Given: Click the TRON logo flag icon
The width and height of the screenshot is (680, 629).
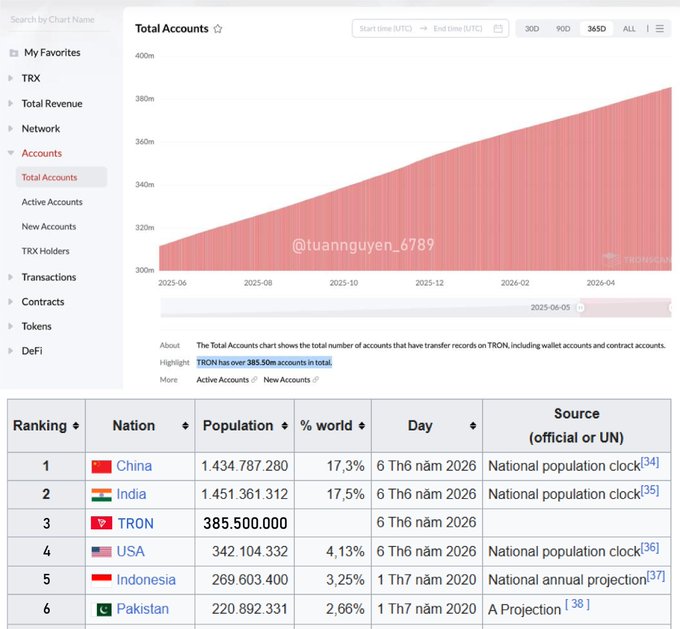Looking at the screenshot, I should (x=101, y=523).
